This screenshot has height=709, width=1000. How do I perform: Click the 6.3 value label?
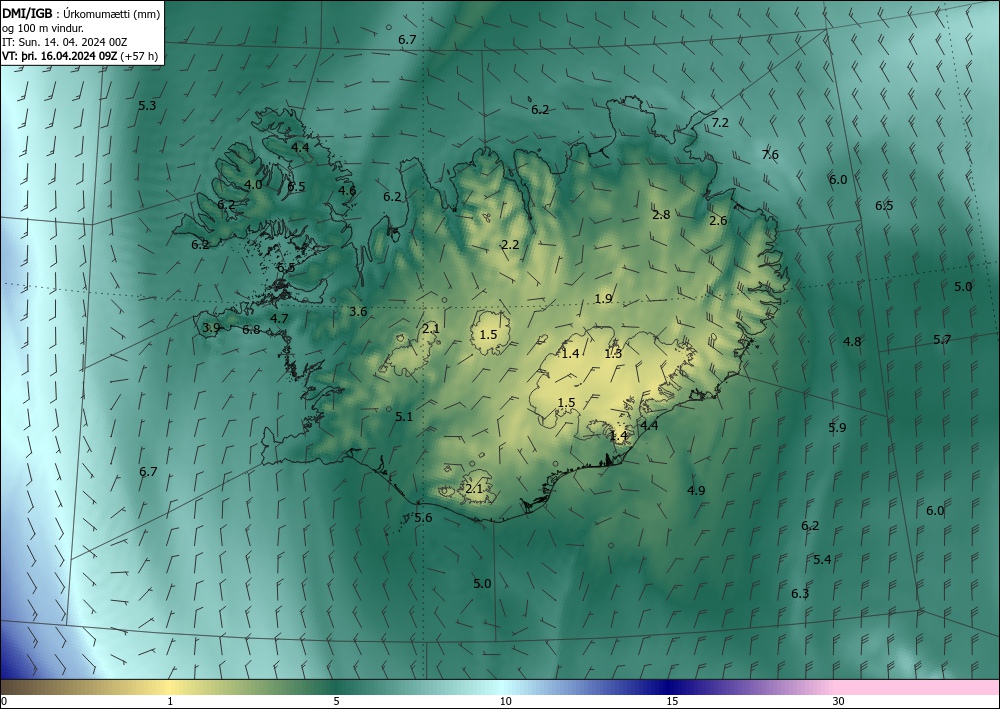click(800, 594)
